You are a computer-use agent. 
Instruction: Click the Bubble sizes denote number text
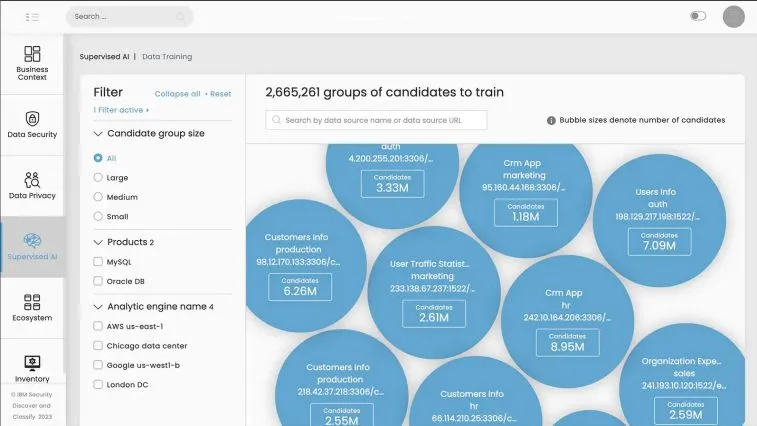click(x=642, y=120)
